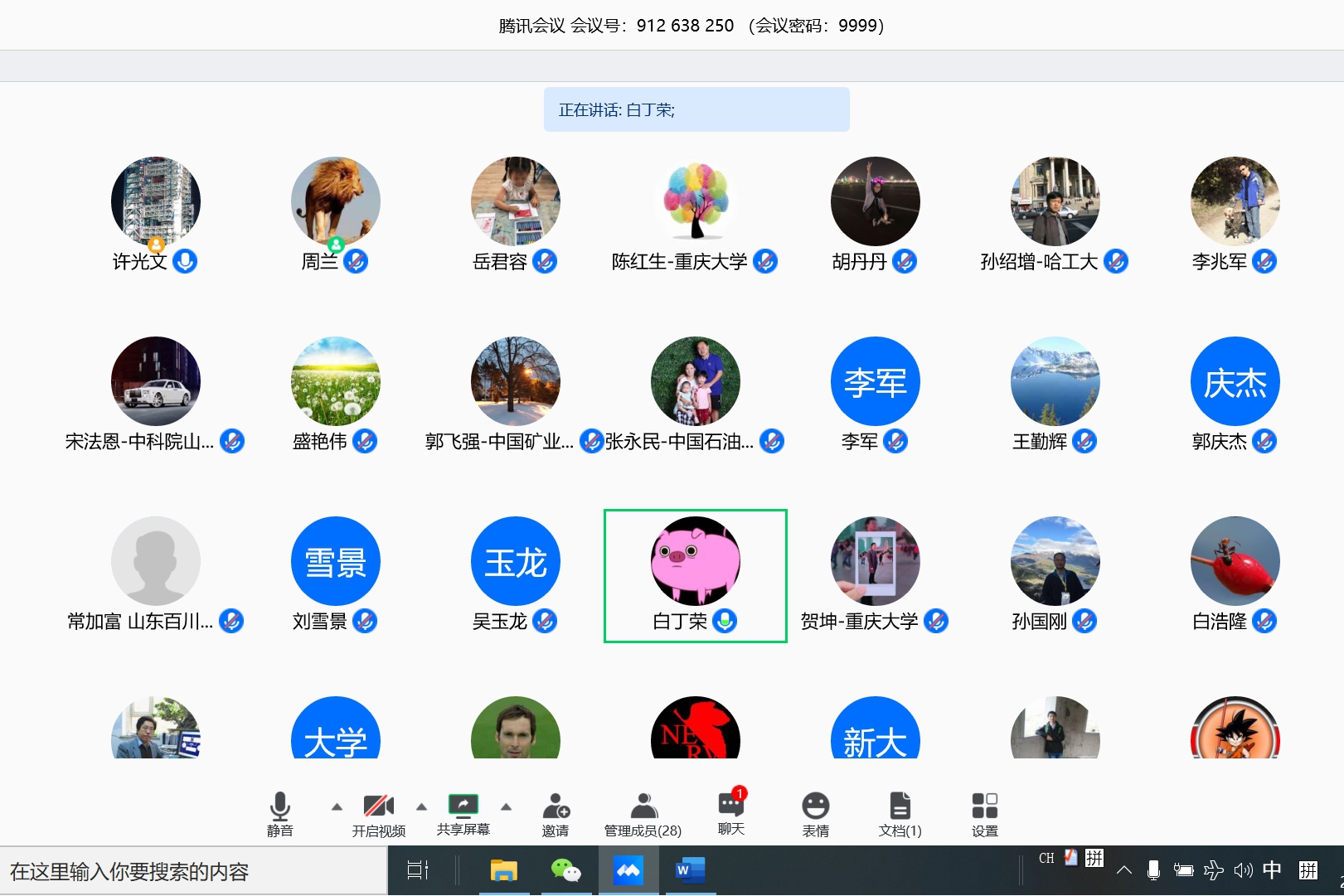Click the Invite (邀请) icon
The height and width of the screenshot is (896, 1344).
click(556, 806)
